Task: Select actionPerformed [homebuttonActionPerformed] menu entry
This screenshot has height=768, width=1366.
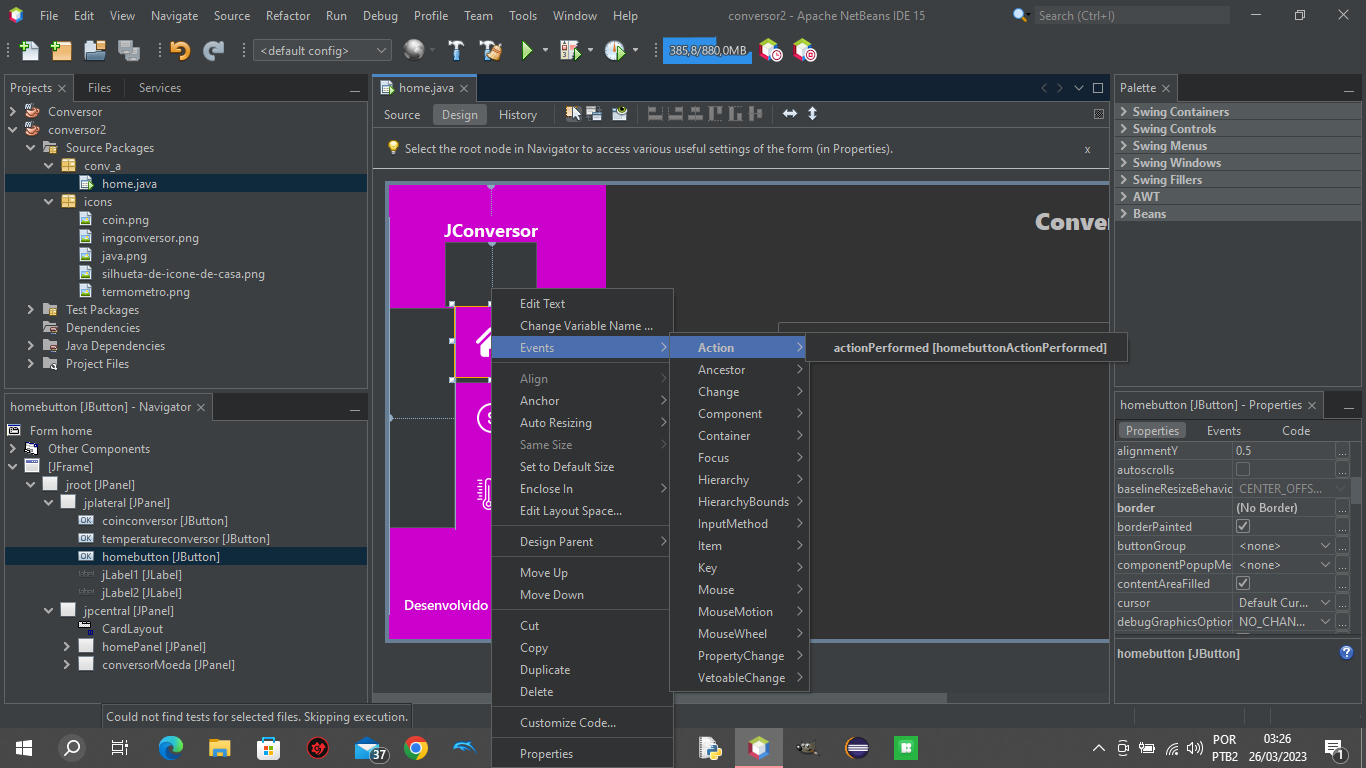Action: pyautogui.click(x=969, y=348)
